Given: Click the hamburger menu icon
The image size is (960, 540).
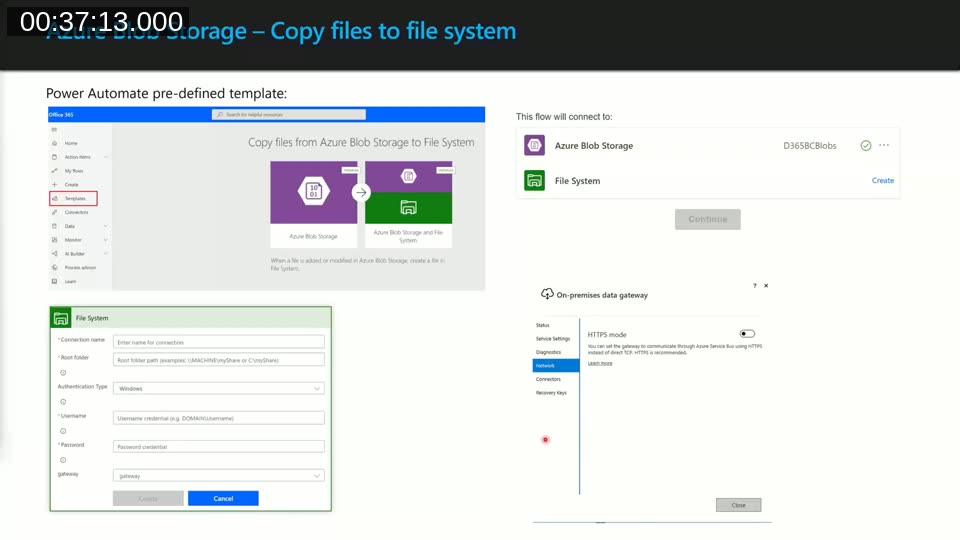Looking at the screenshot, I should point(54,130).
